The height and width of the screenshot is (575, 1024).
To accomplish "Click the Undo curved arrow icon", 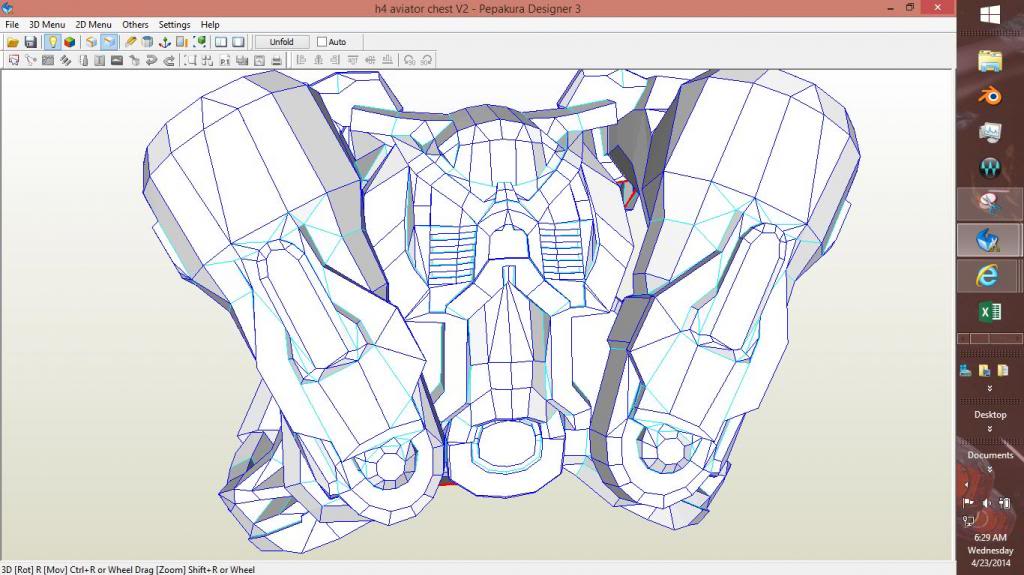I will tap(152, 60).
